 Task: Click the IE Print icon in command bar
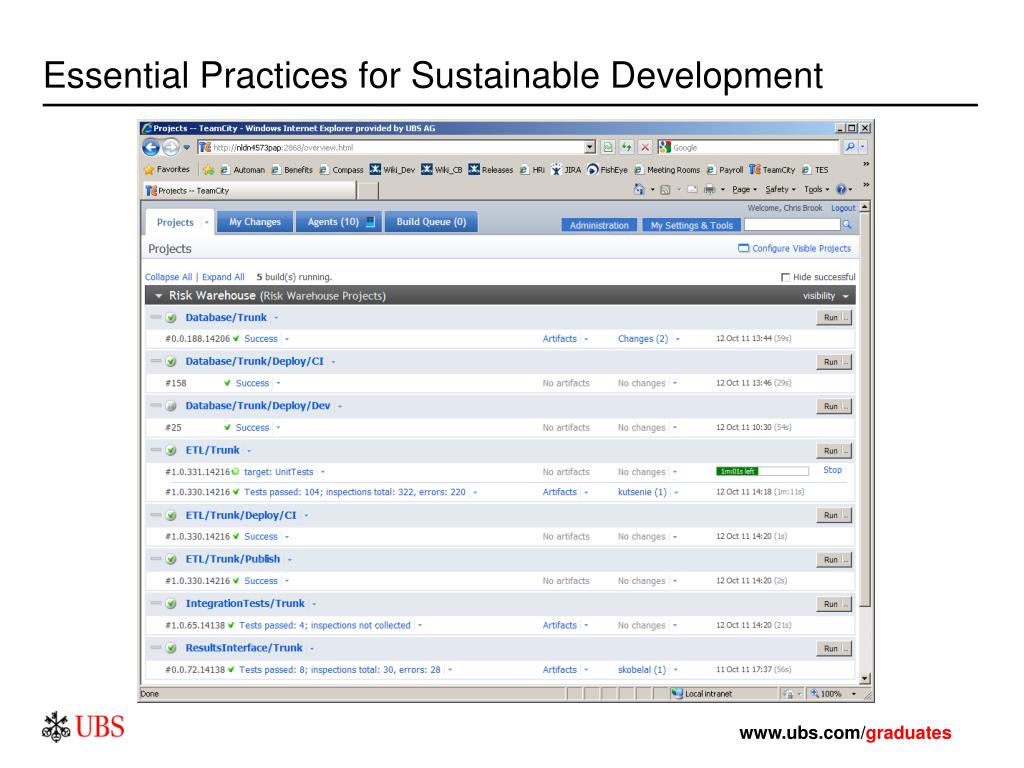(709, 189)
